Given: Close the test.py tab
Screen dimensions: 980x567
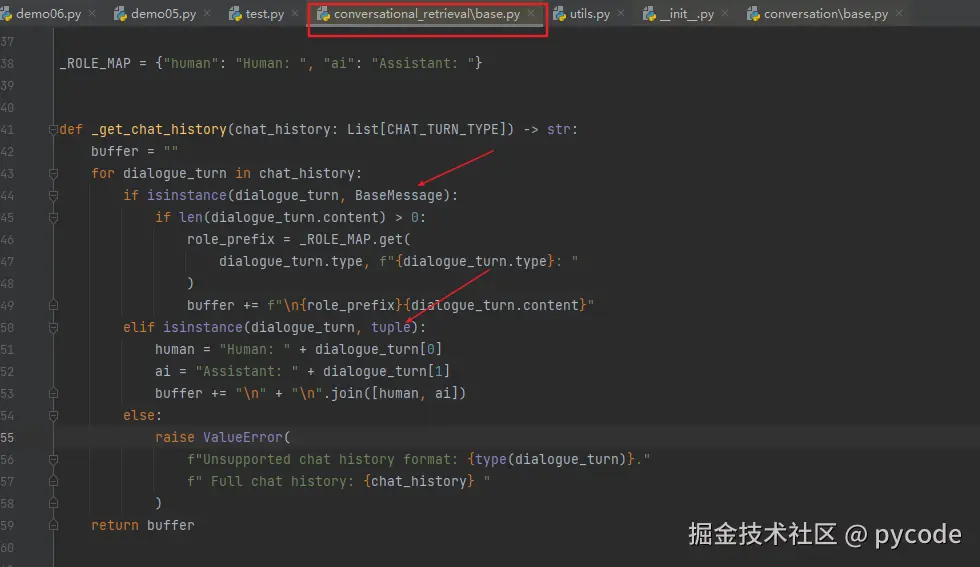Looking at the screenshot, I should (x=296, y=13).
